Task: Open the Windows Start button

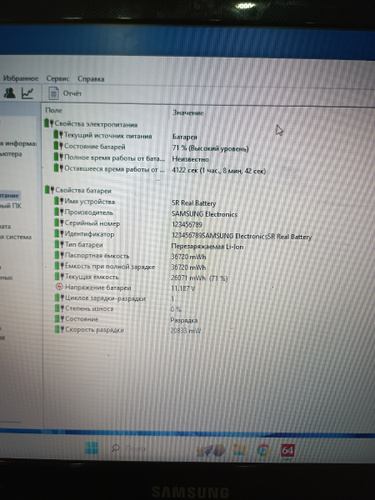Action: coord(91,448)
